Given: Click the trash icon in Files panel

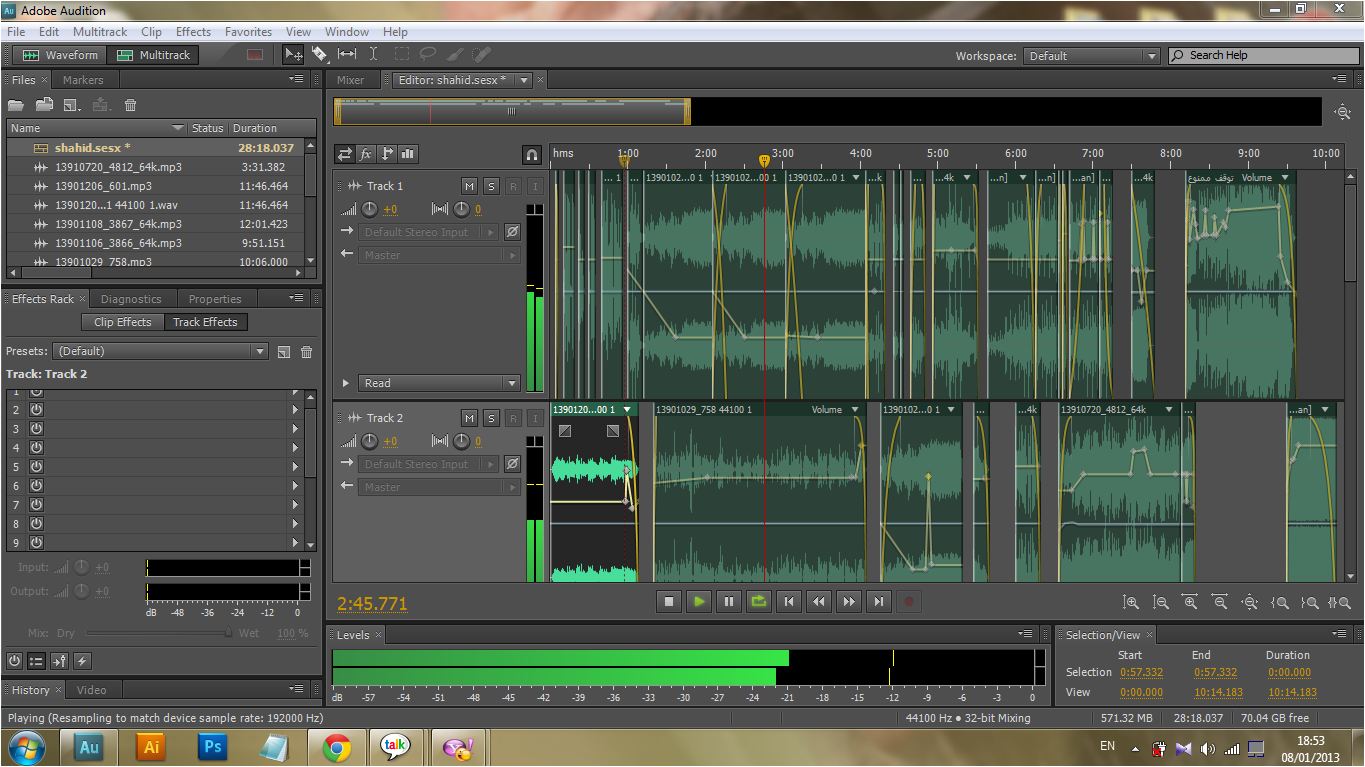Looking at the screenshot, I should [130, 105].
